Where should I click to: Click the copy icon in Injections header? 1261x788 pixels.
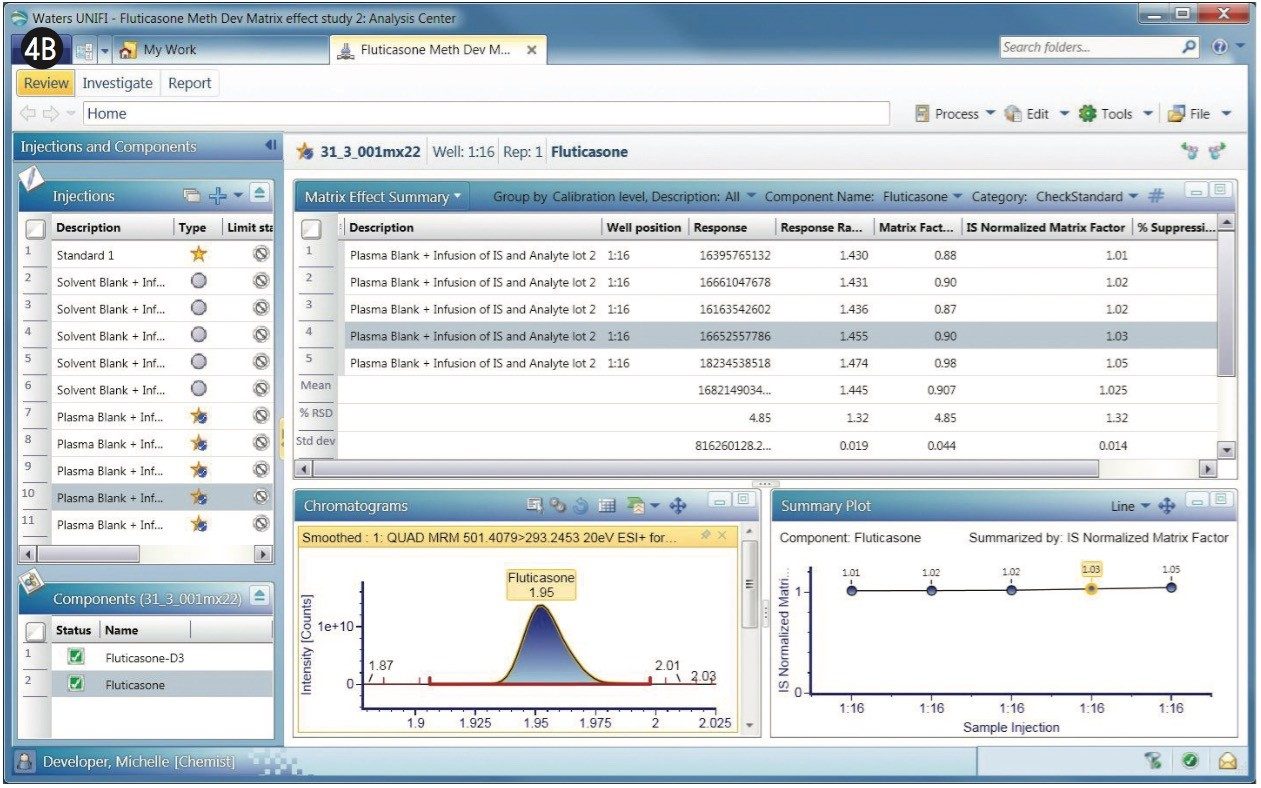point(192,196)
